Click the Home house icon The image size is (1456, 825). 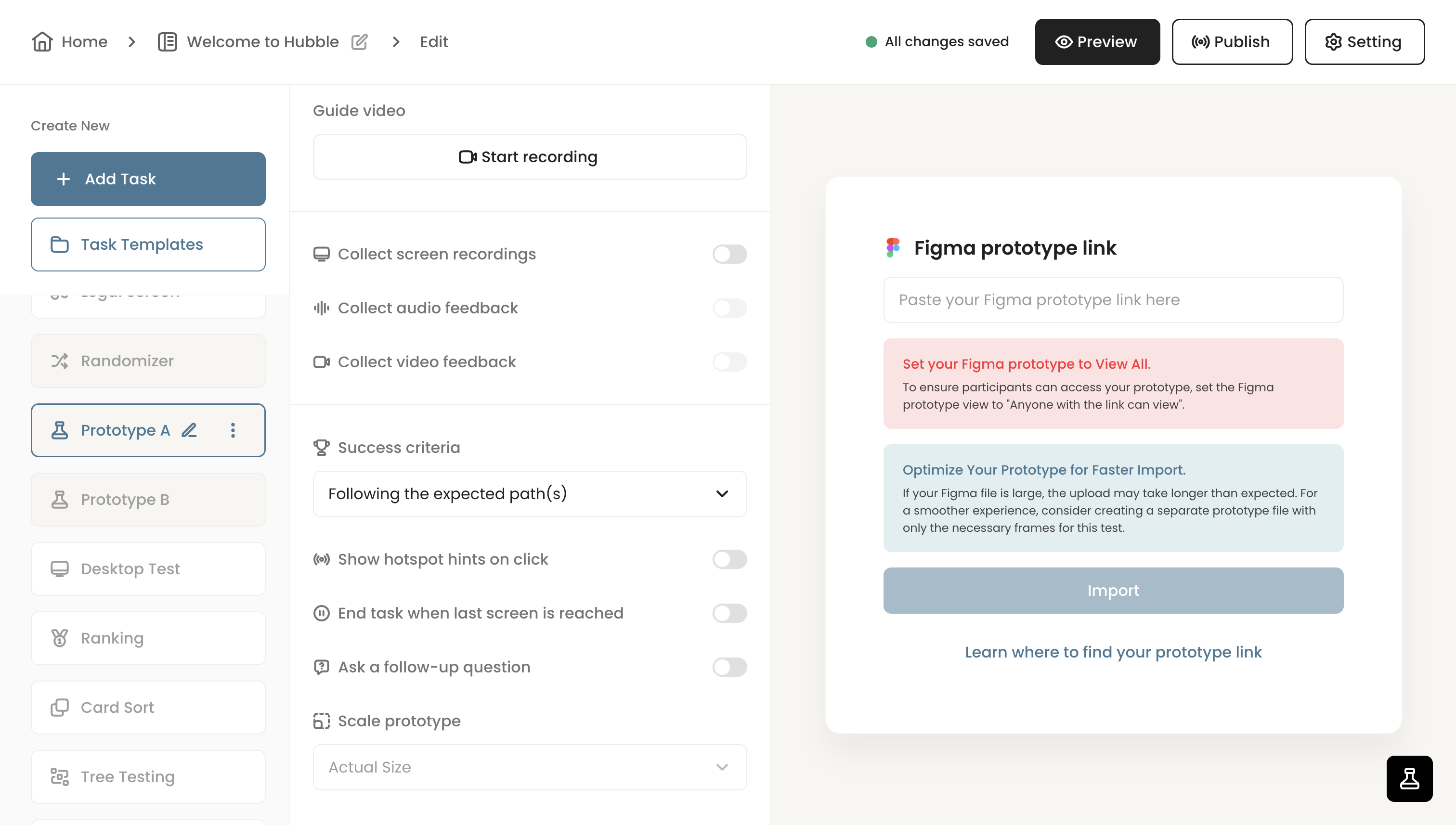42,41
